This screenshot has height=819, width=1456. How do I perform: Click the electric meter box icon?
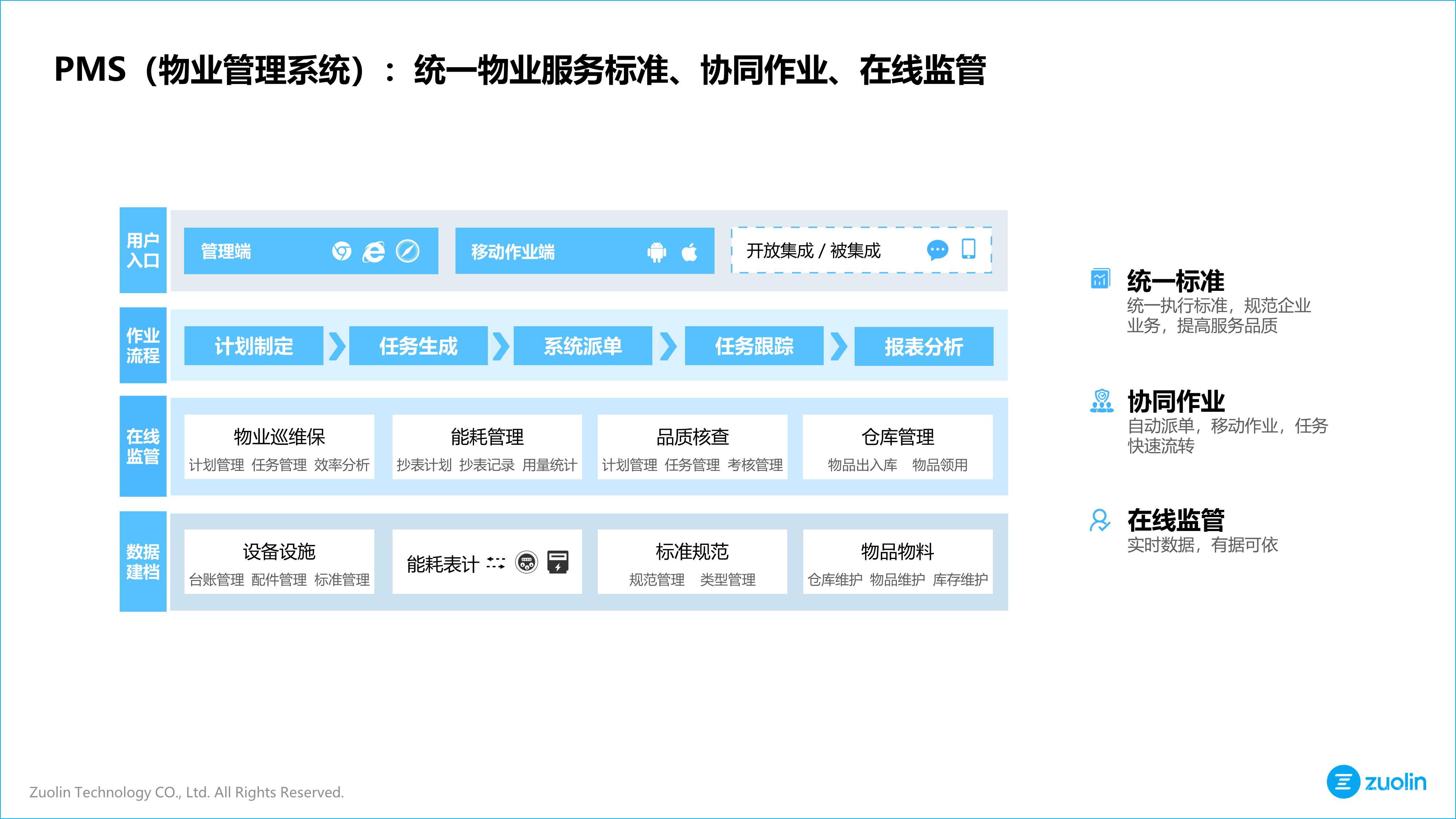tap(558, 562)
